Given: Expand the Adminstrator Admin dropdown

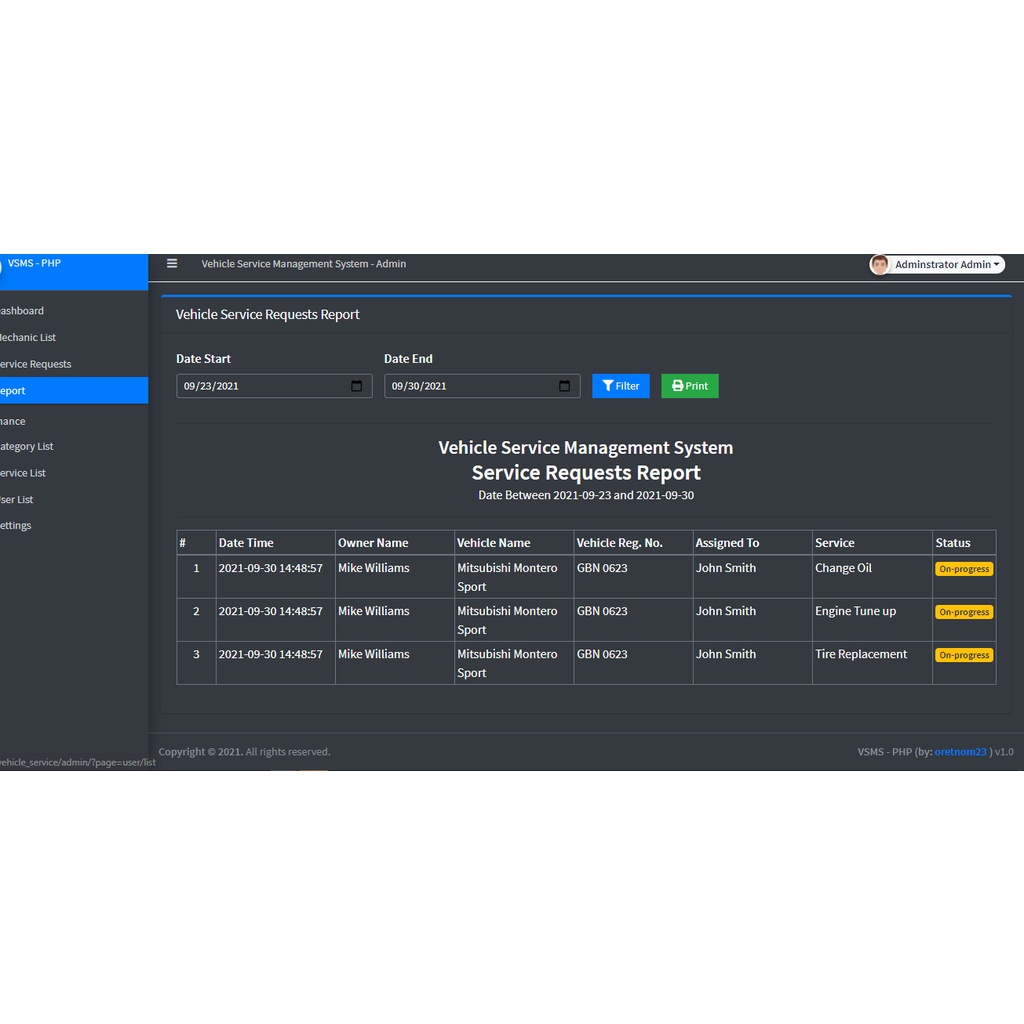Looking at the screenshot, I should pos(946,265).
